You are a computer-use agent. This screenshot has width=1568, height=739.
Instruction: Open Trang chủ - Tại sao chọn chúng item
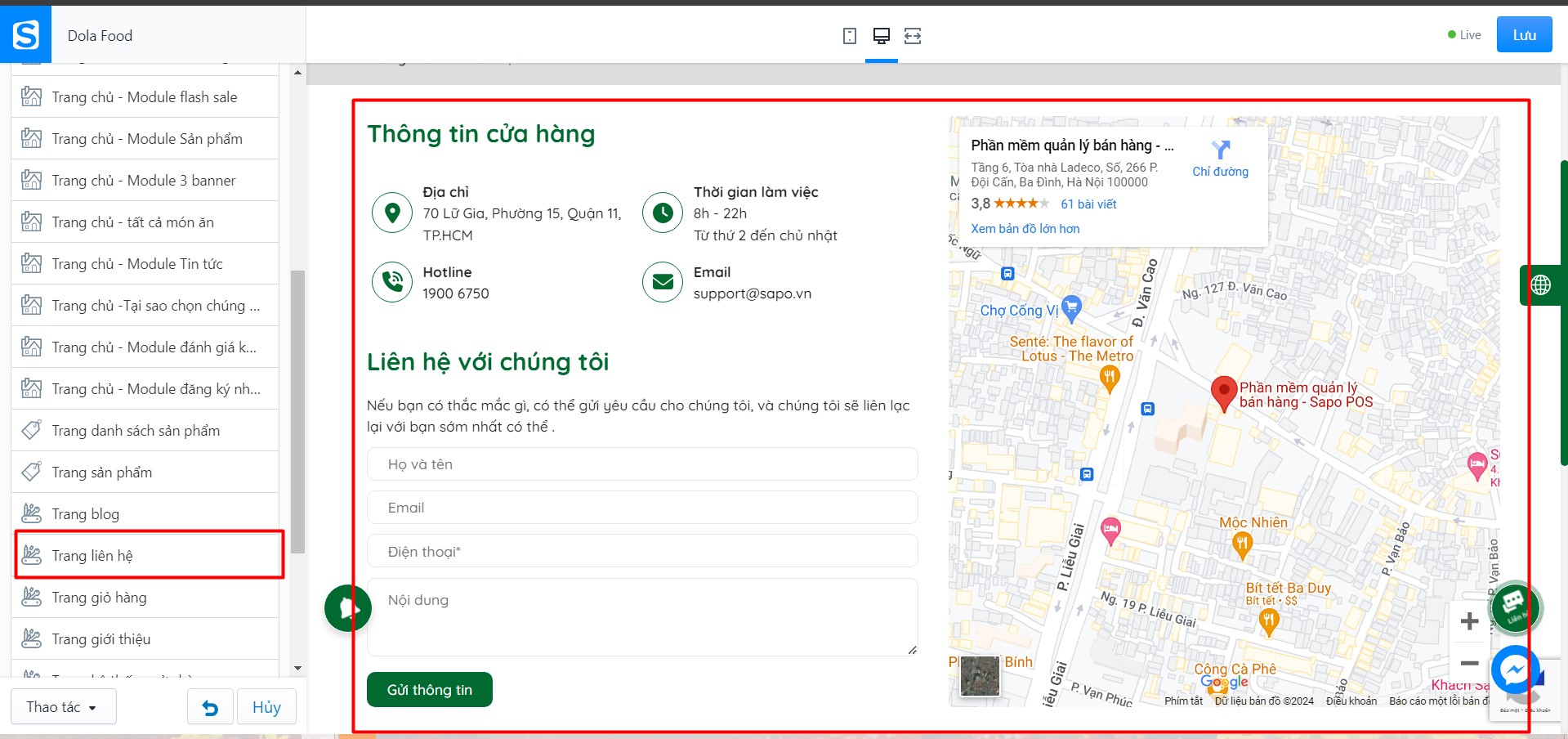[145, 306]
